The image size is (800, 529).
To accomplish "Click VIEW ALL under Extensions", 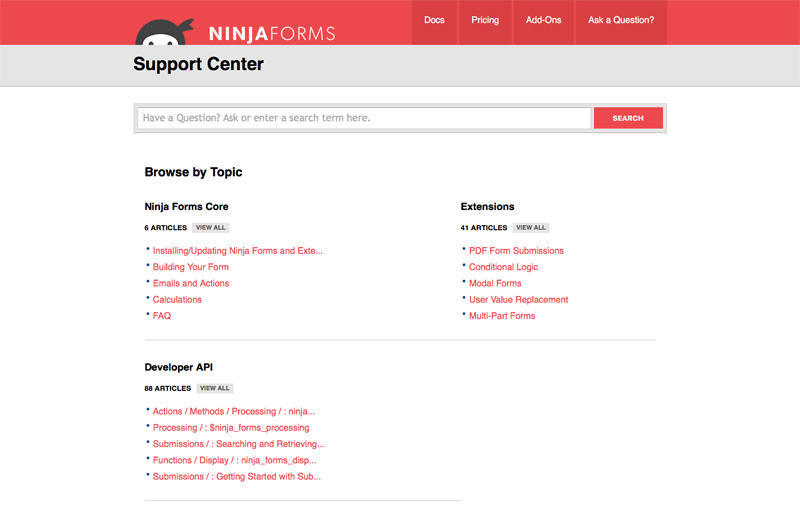I will pos(531,228).
